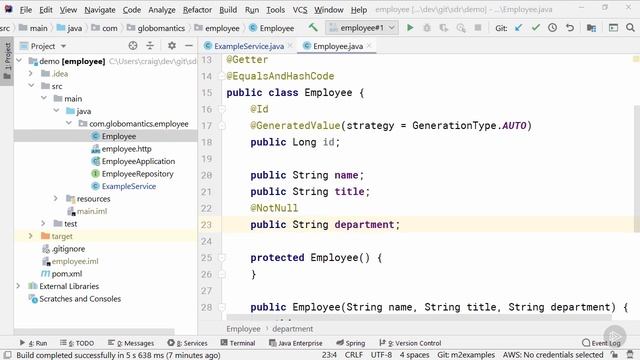Screen dimensions: 640x360
Task: Expand External Libraries node
Action: pyautogui.click(x=18, y=286)
